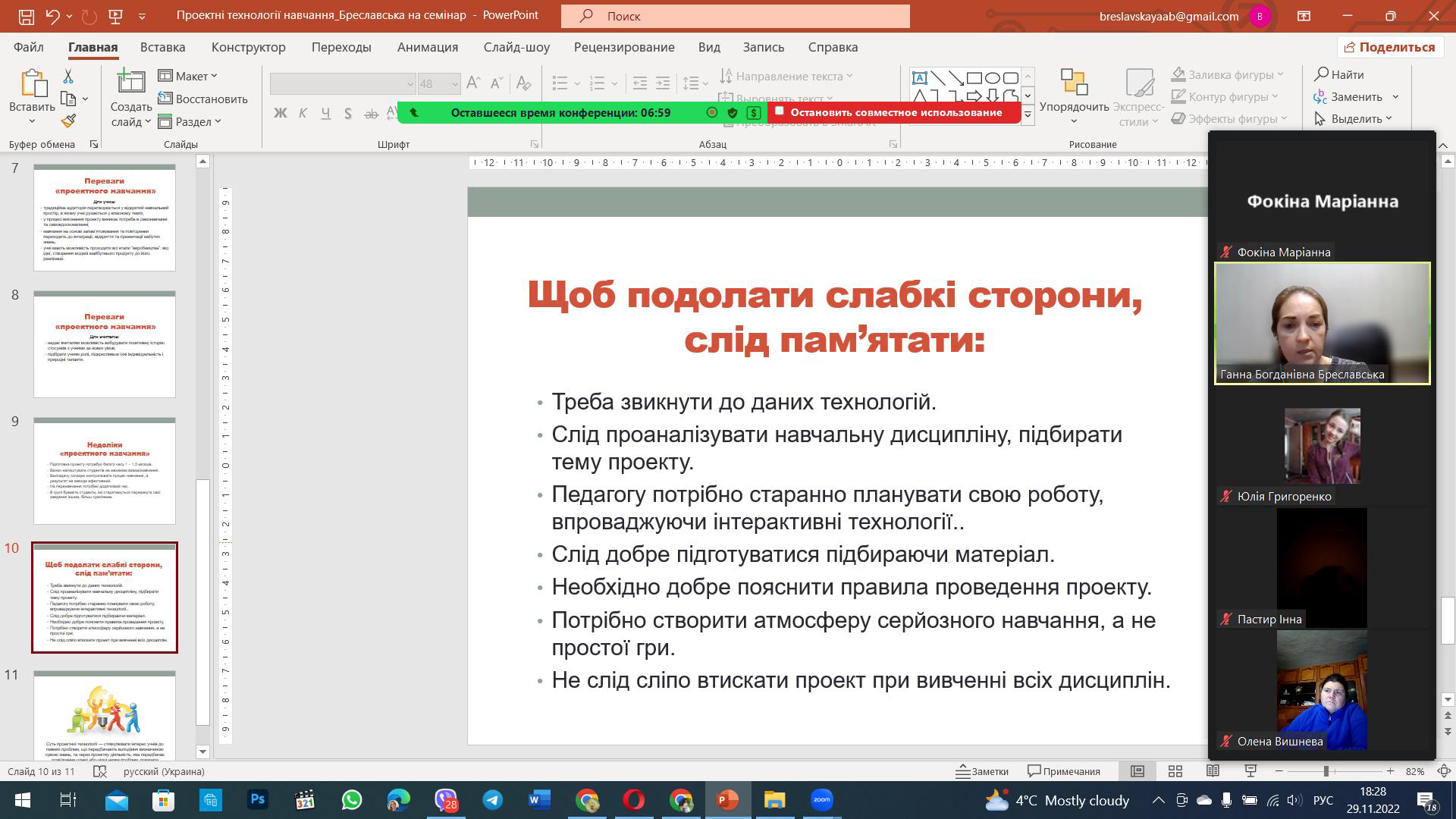Open the Transitions (Переходы) ribbon tab
Image resolution: width=1456 pixels, height=819 pixels.
click(341, 47)
